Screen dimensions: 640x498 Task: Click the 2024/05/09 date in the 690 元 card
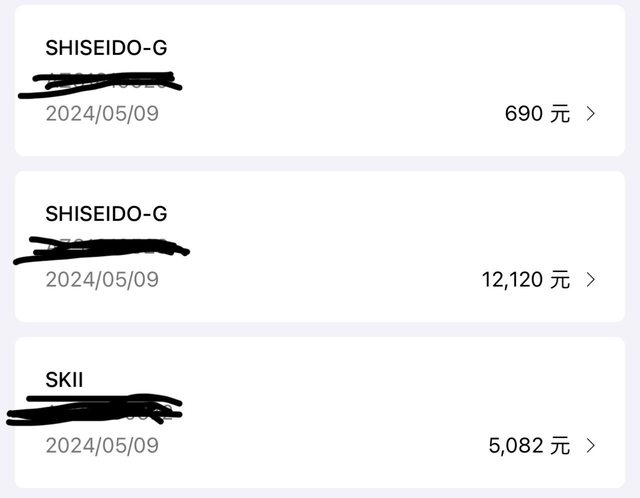tap(102, 114)
